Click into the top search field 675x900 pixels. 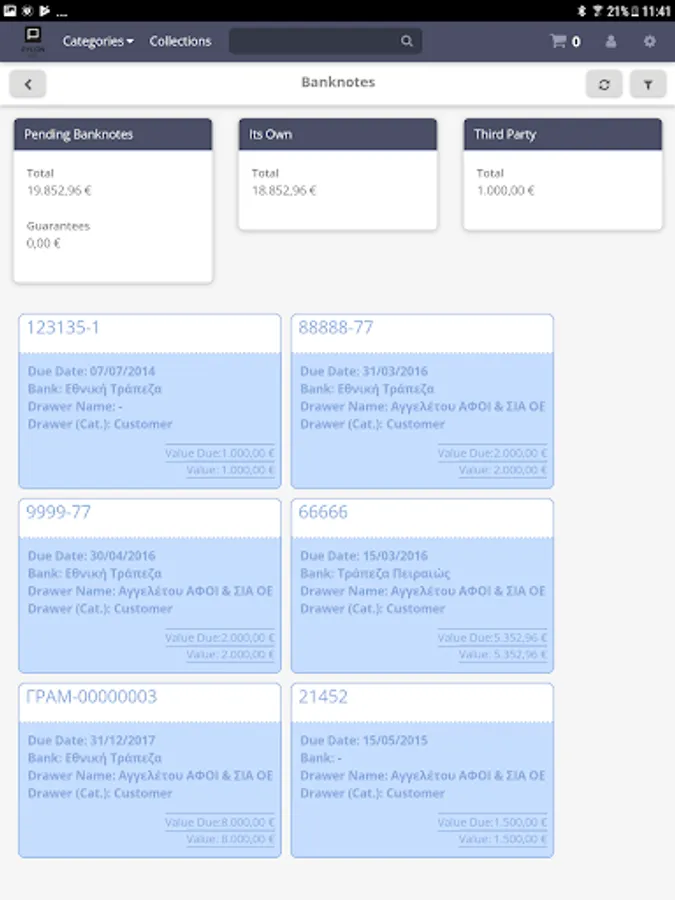pyautogui.click(x=314, y=42)
